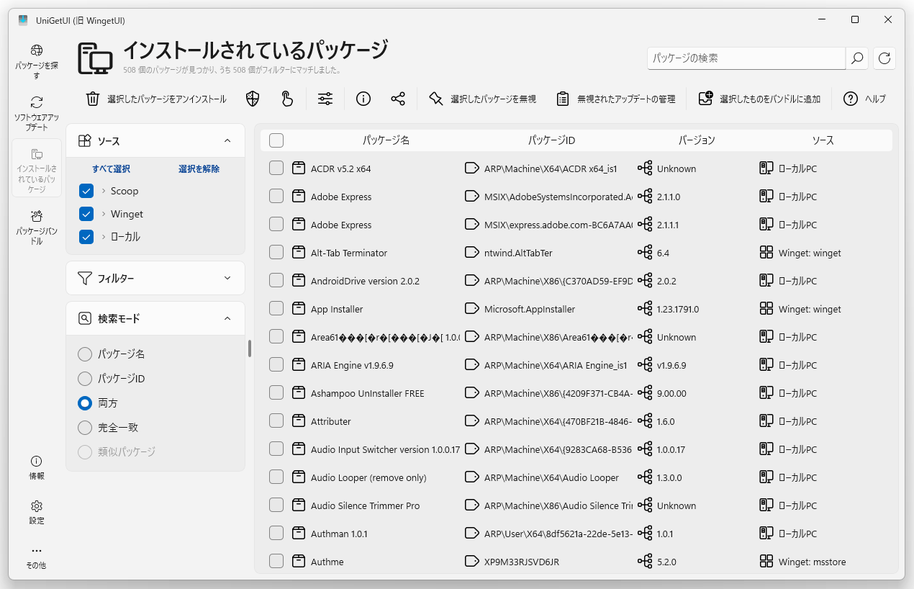Uncheck the Winget source checkbox
The image size is (914, 589).
pyautogui.click(x=86, y=214)
